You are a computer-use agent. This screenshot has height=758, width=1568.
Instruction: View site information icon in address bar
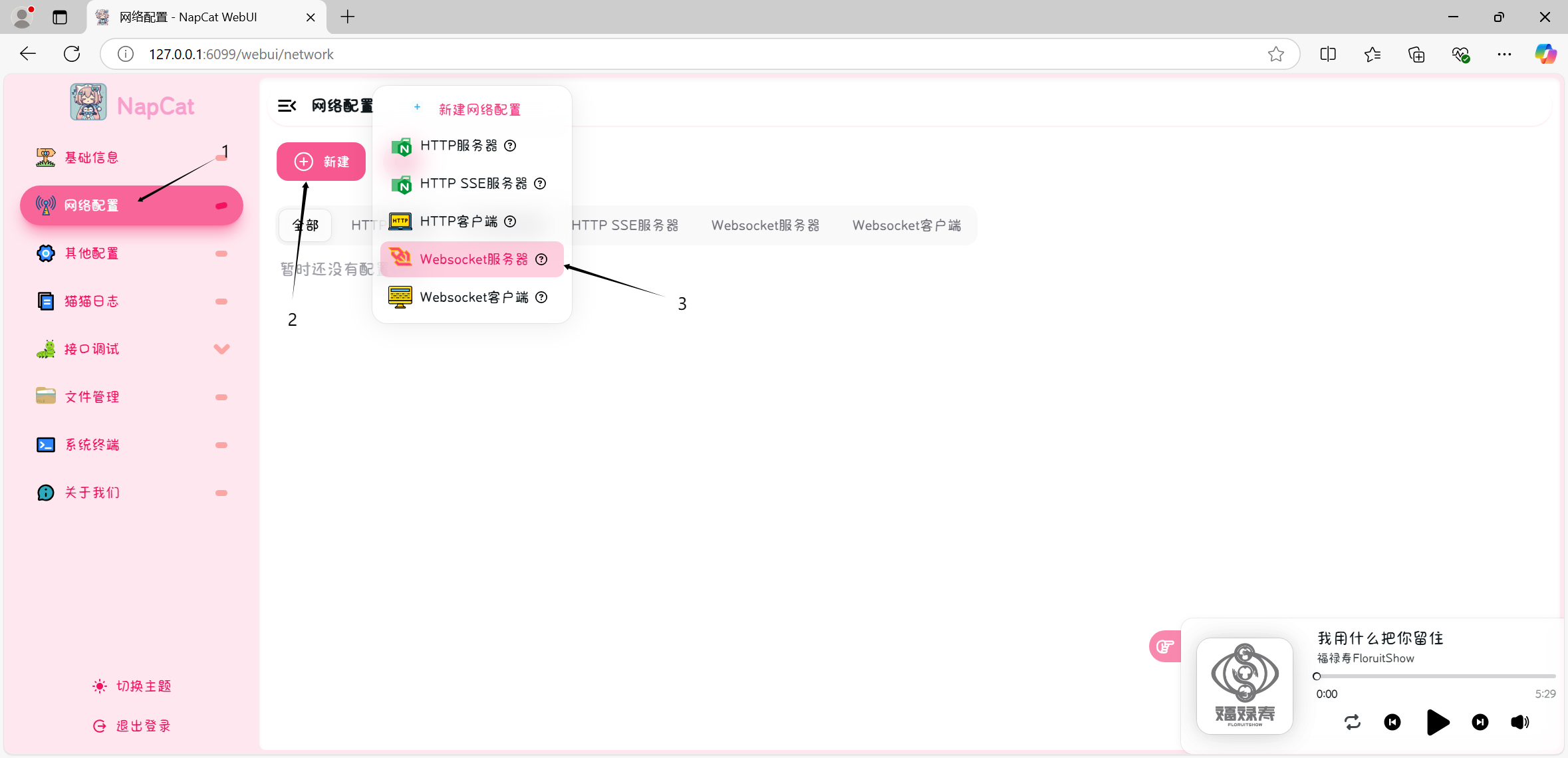coord(126,55)
